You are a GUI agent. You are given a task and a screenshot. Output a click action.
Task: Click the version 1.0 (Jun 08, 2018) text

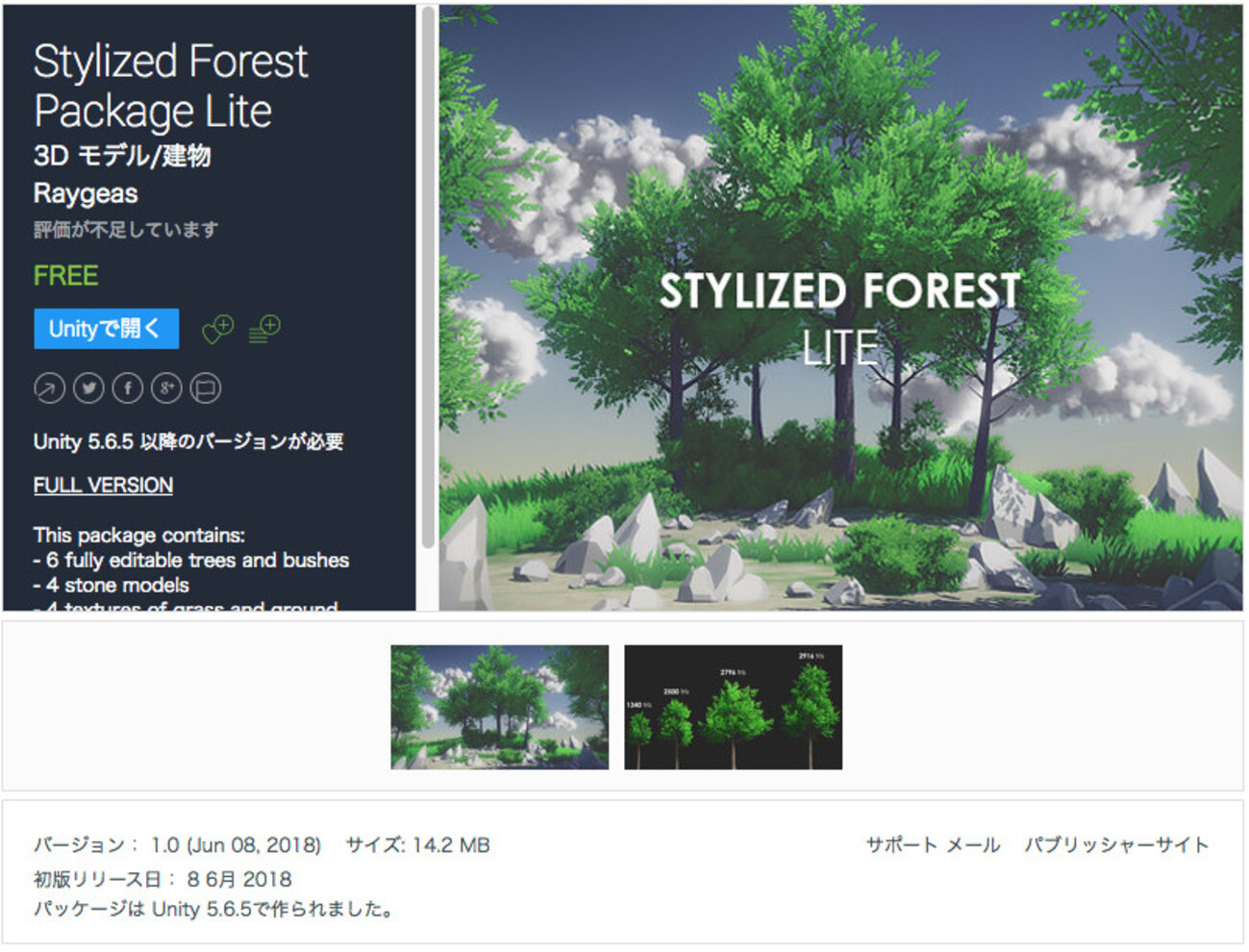click(177, 845)
